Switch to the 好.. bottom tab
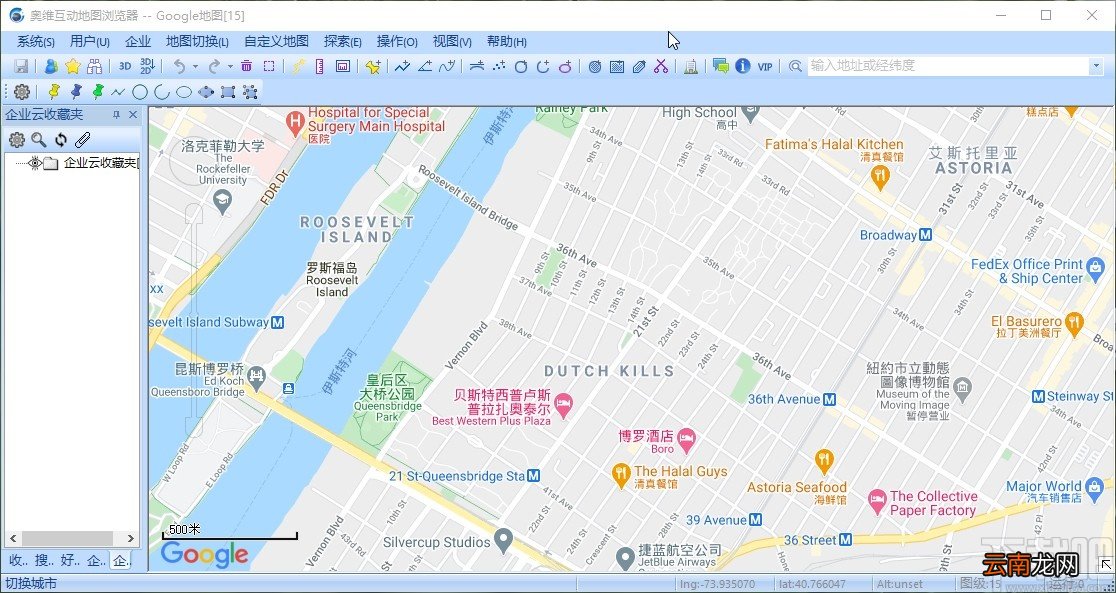This screenshot has width=1116, height=593. 70,561
